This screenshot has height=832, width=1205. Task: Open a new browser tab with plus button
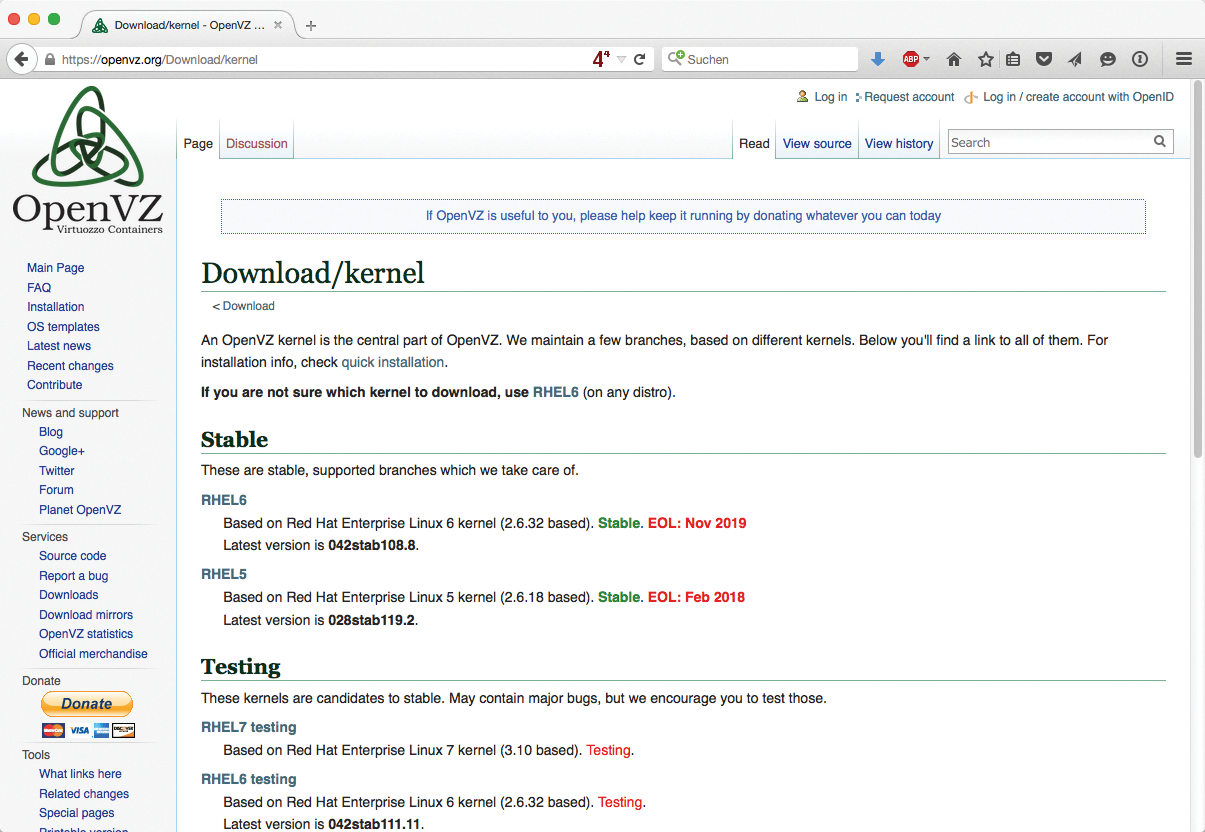coord(311,25)
